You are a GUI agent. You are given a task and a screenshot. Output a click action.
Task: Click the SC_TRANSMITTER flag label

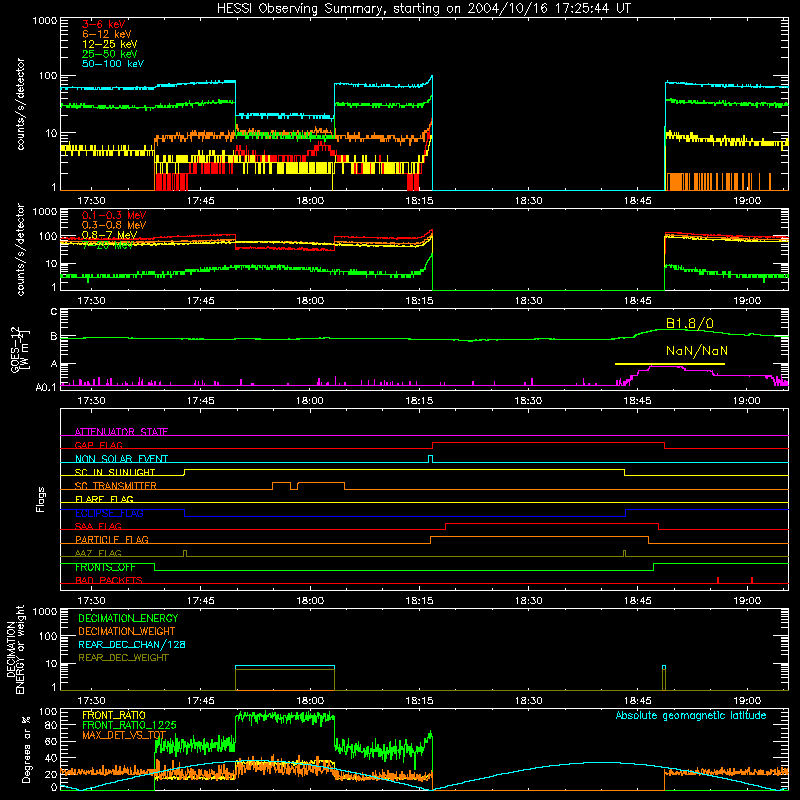[x=116, y=486]
